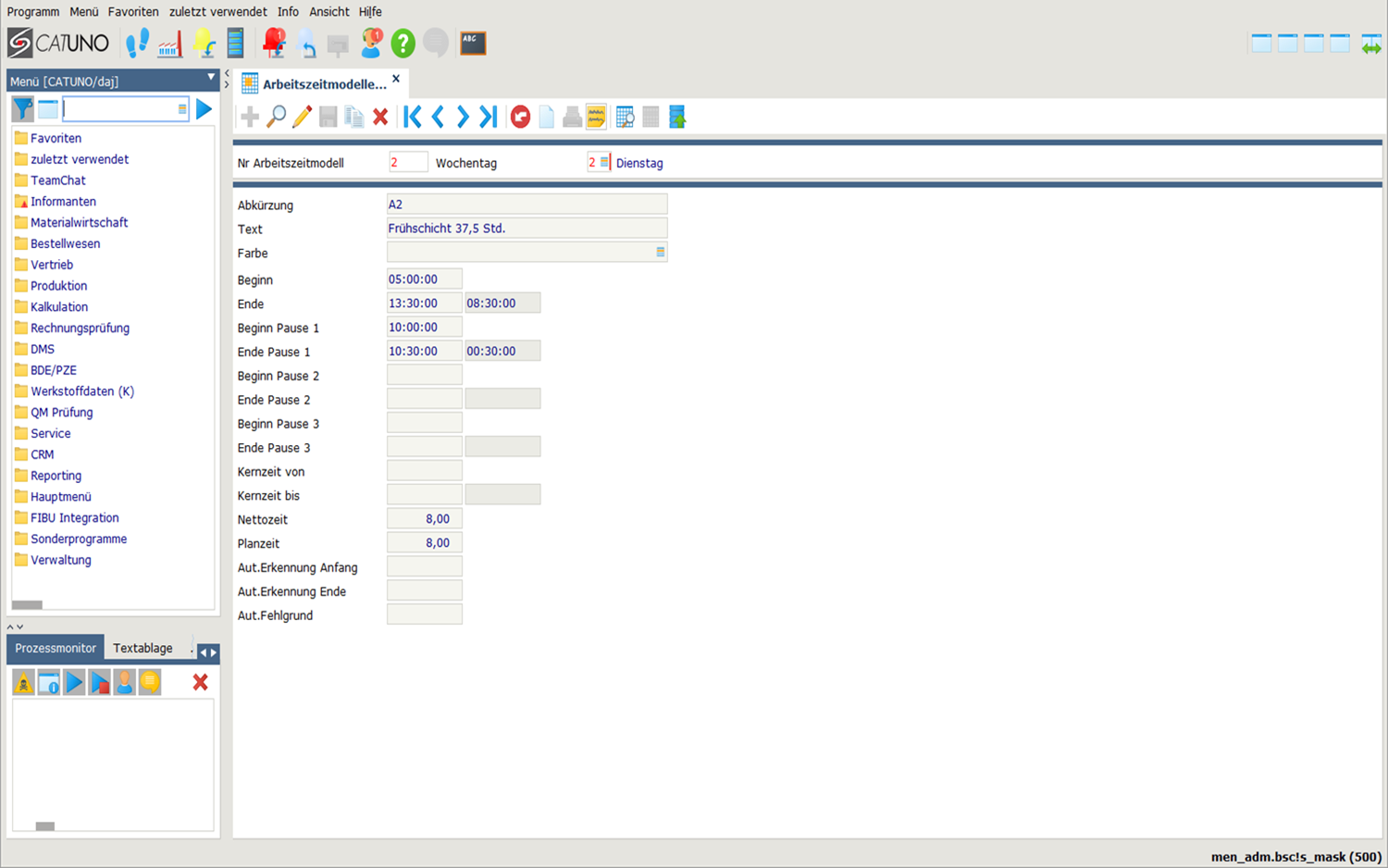1388x868 pixels.
Task: Open the Farbe dropdown selector
Action: click(x=660, y=253)
